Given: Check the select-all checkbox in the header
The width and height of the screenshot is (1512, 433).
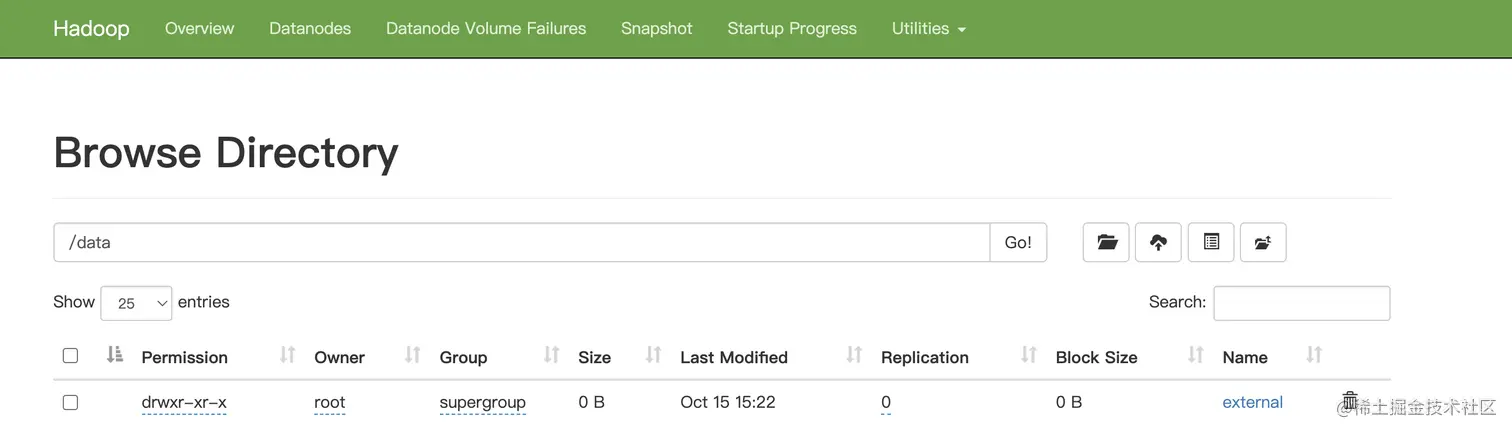Looking at the screenshot, I should pyautogui.click(x=70, y=356).
